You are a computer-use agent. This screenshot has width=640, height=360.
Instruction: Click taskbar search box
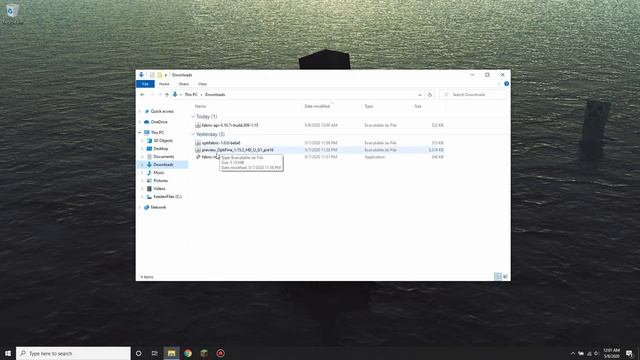coord(73,353)
